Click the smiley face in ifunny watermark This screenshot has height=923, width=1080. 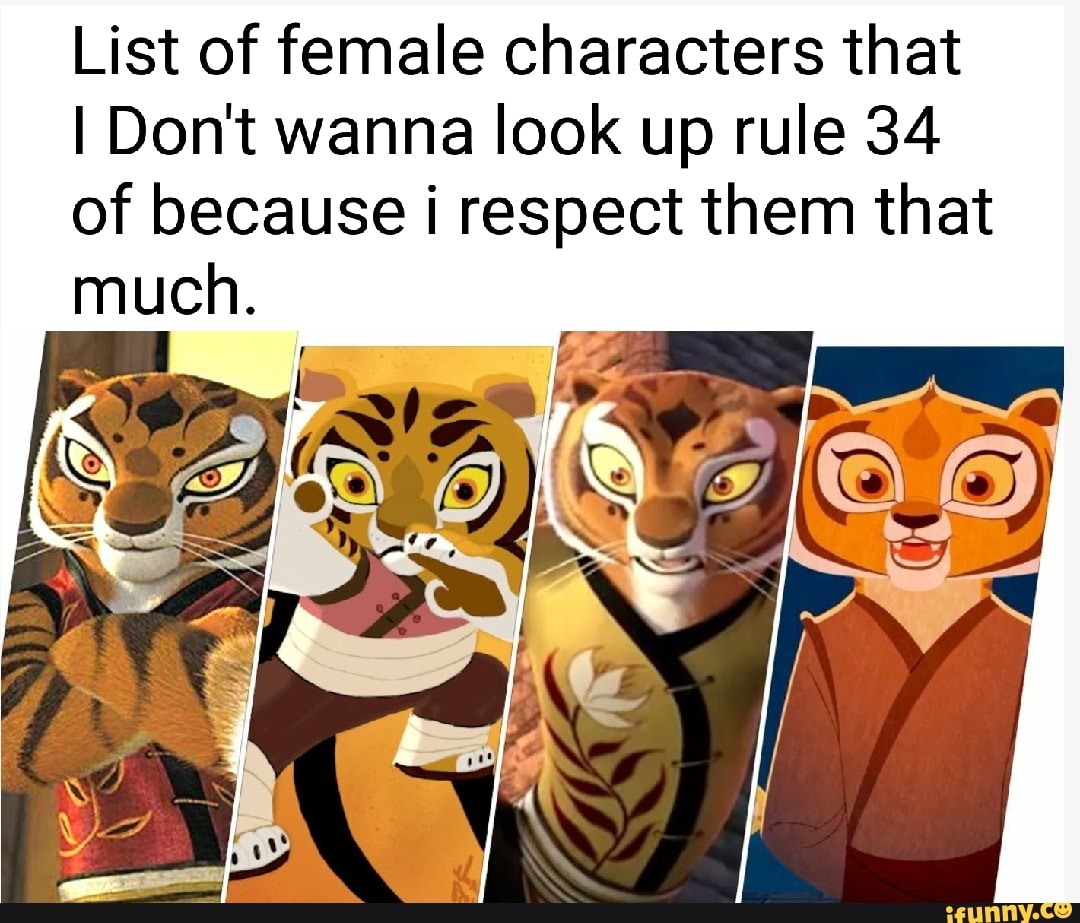[x=1061, y=911]
